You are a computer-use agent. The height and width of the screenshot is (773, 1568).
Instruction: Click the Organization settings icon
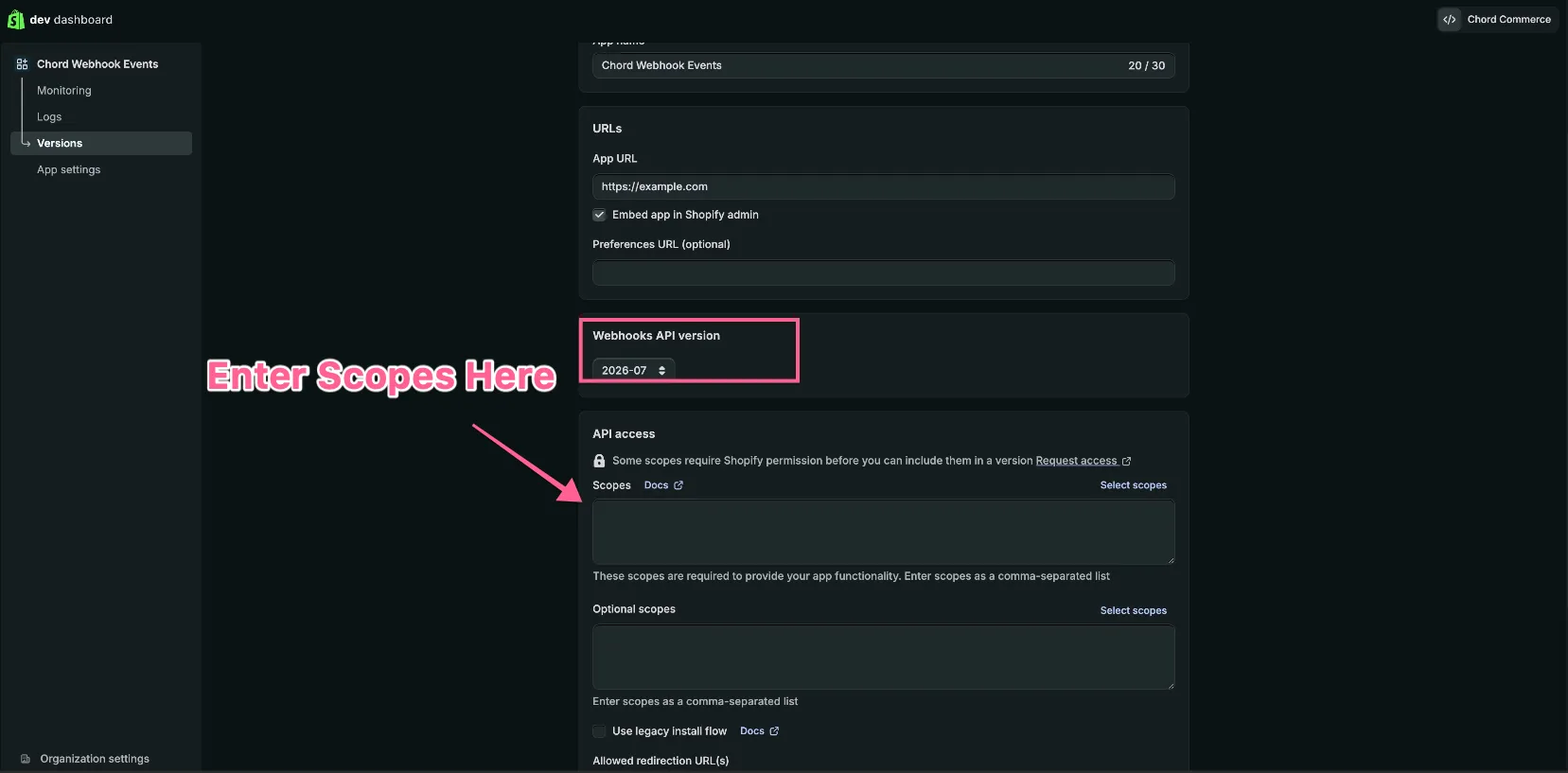tap(26, 759)
